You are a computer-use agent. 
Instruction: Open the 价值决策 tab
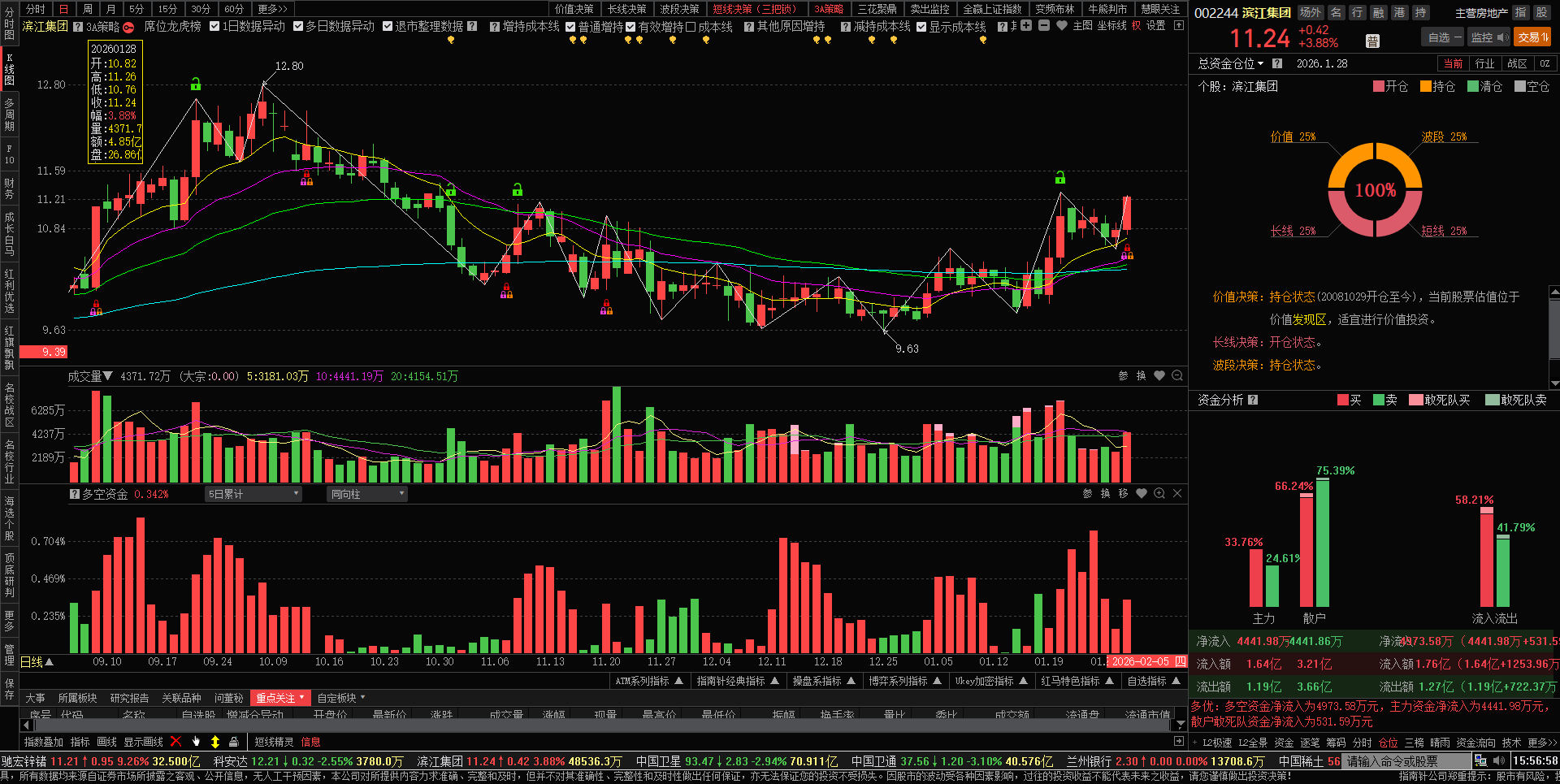(x=574, y=9)
